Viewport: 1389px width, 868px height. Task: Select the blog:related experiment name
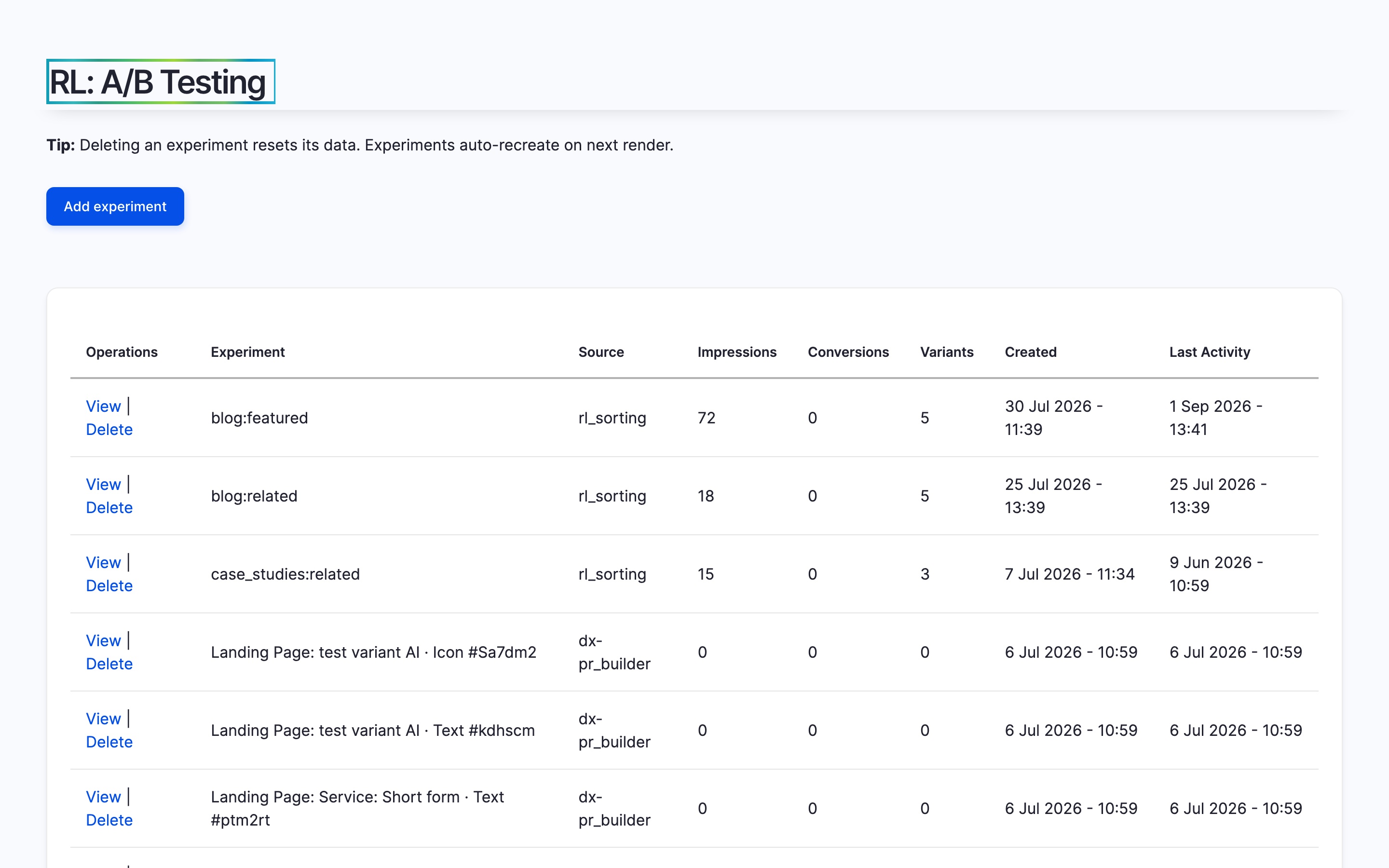pos(254,496)
